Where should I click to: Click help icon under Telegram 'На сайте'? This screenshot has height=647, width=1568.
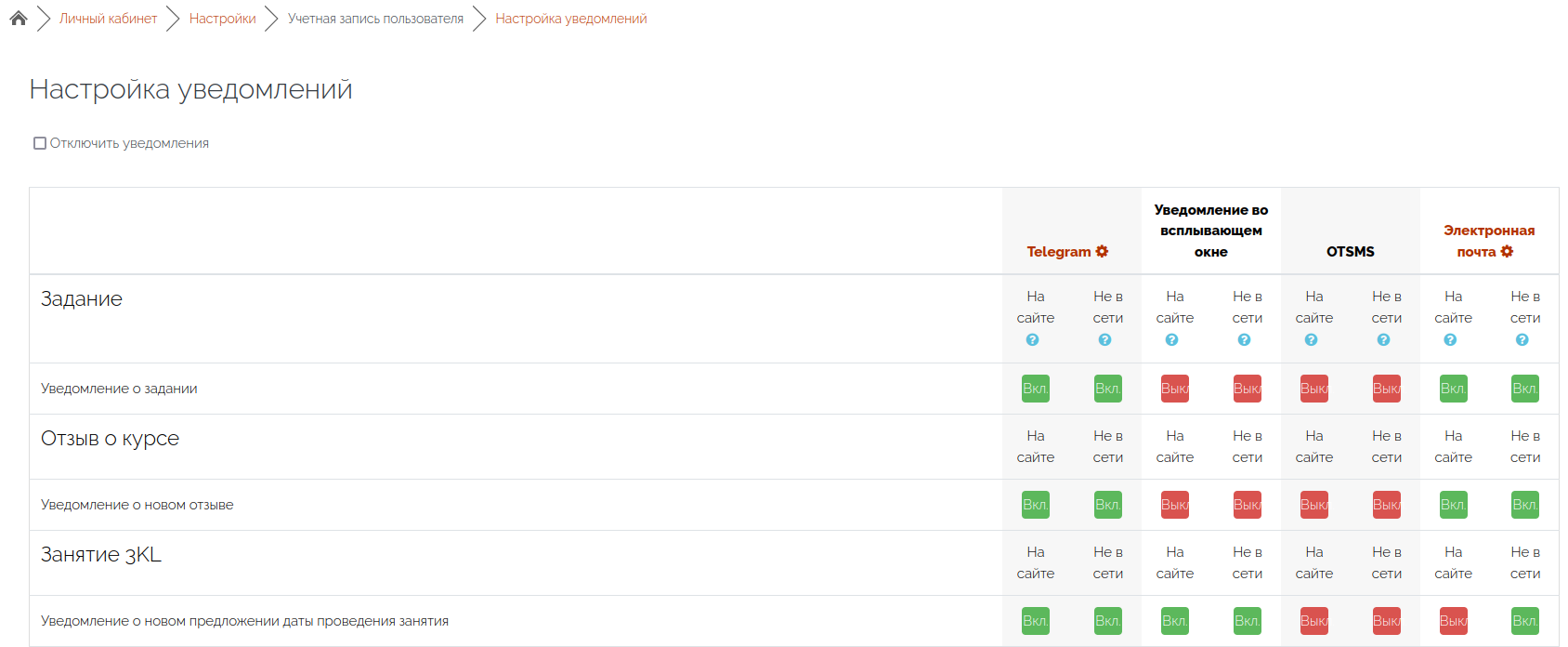[1032, 340]
